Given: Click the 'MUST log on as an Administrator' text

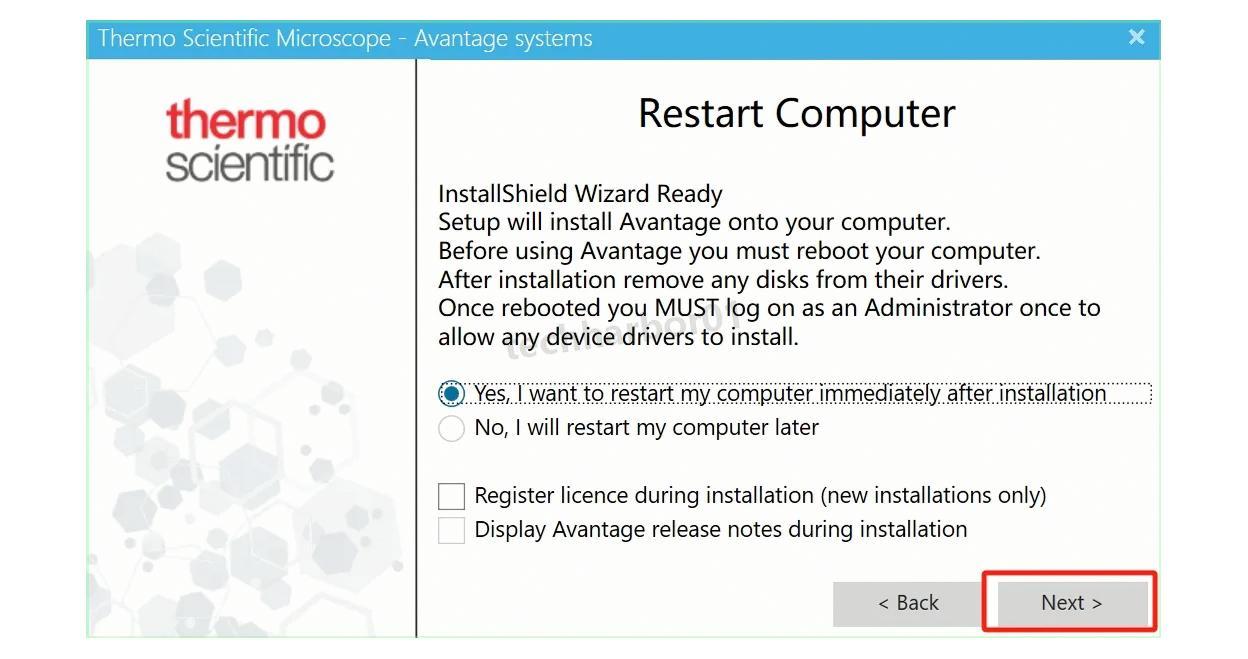Looking at the screenshot, I should 768,307.
